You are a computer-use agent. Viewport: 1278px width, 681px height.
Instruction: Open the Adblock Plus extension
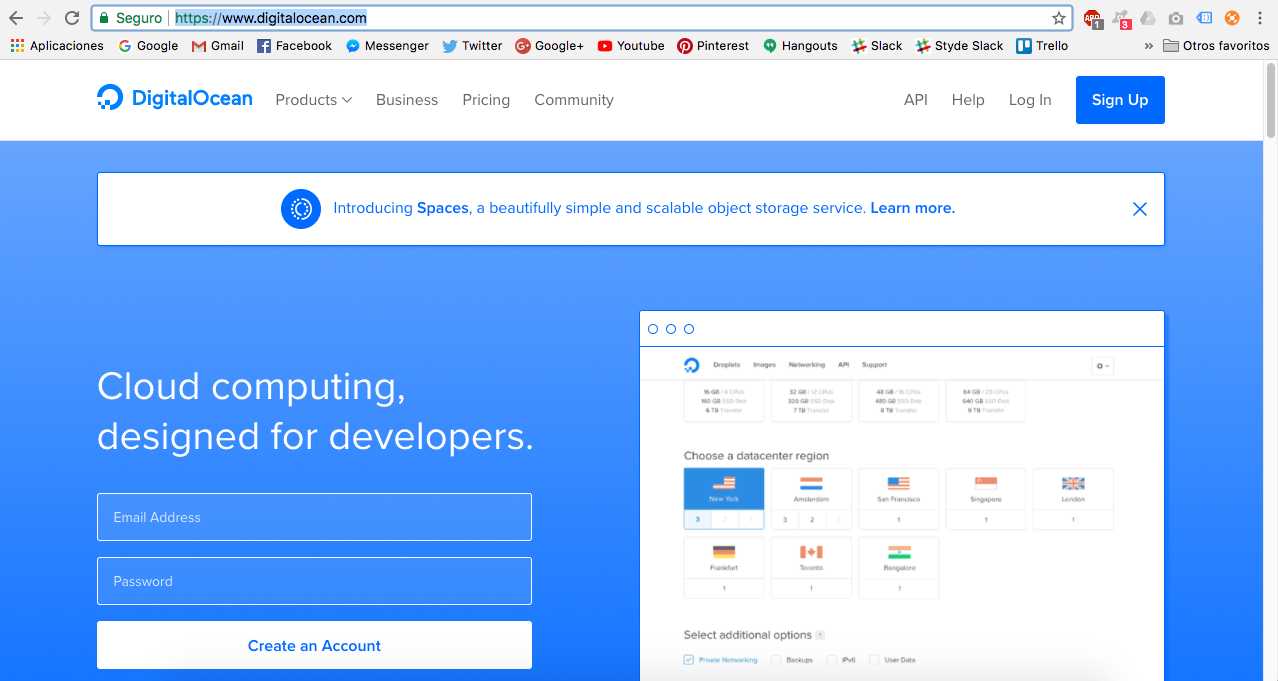point(1093,18)
